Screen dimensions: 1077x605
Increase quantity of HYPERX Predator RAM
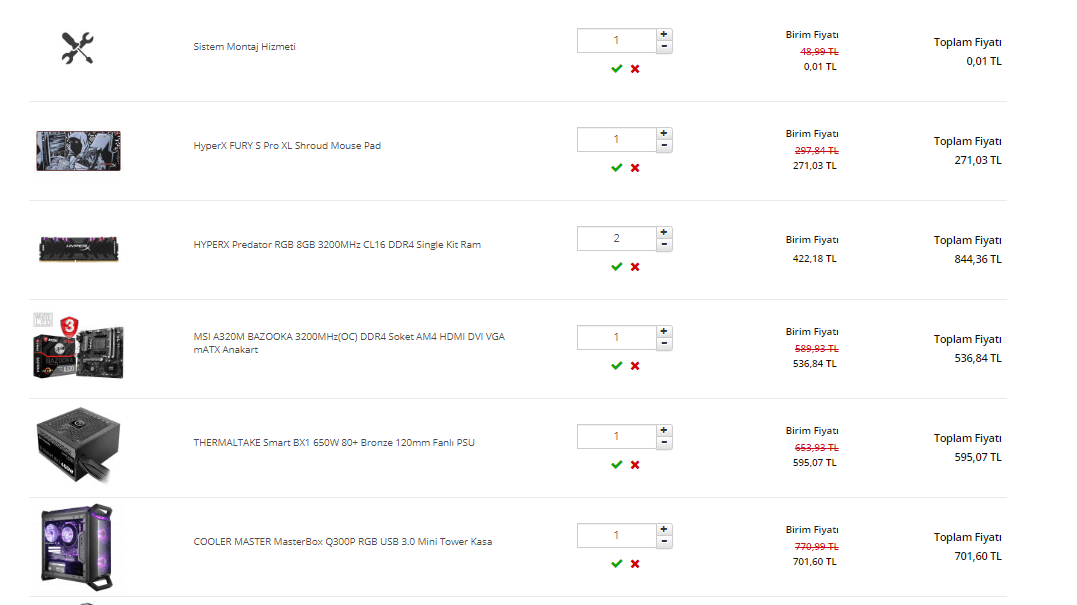coord(664,232)
